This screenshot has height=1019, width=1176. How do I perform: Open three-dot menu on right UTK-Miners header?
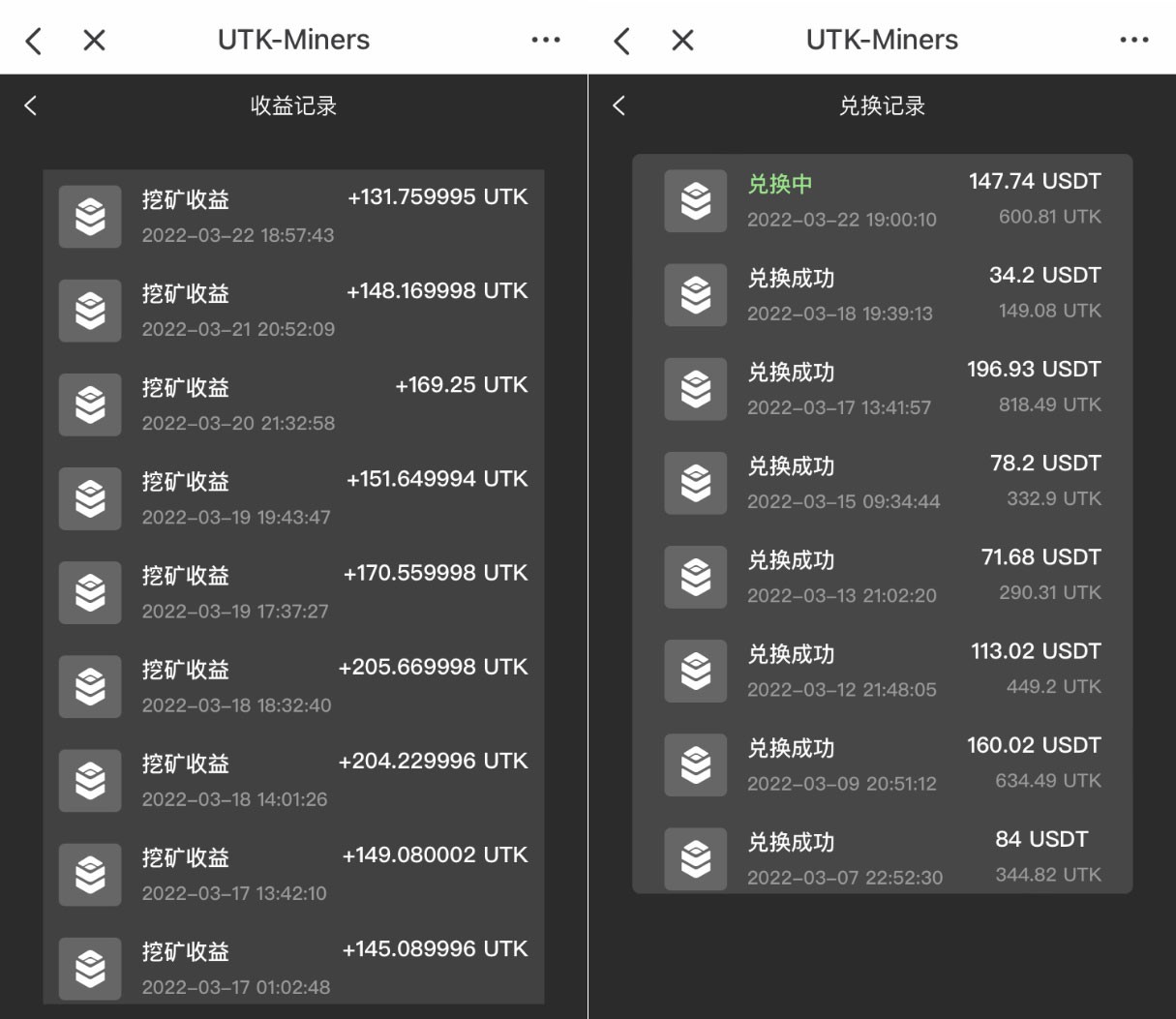[x=1133, y=41]
